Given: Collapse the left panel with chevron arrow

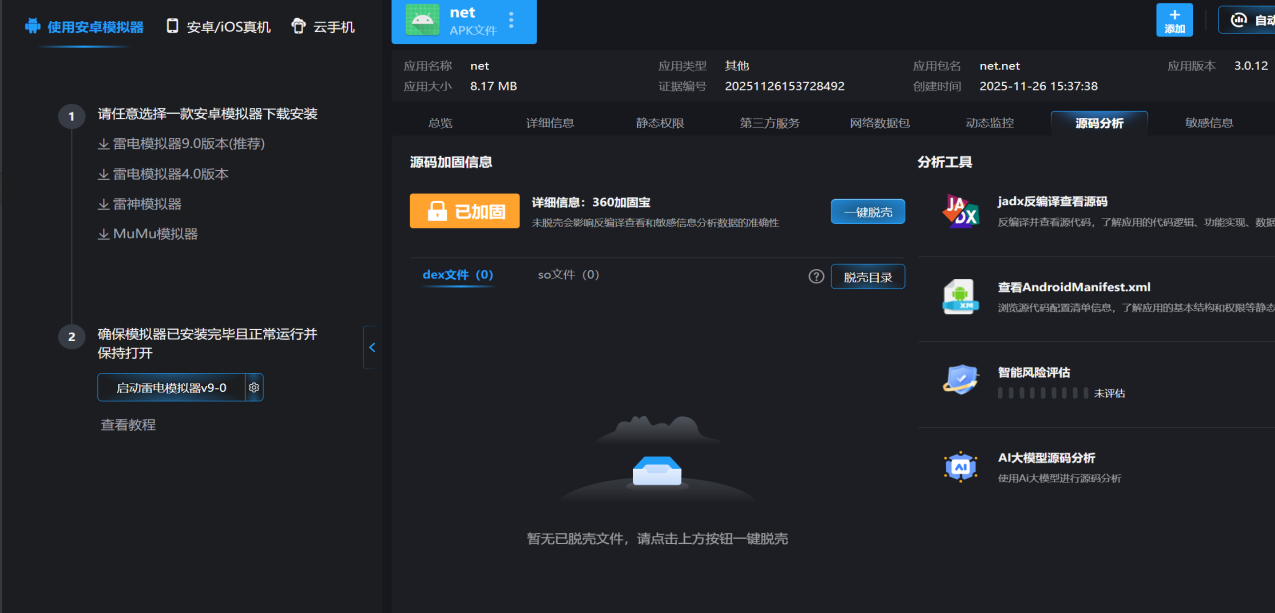Looking at the screenshot, I should 372,347.
